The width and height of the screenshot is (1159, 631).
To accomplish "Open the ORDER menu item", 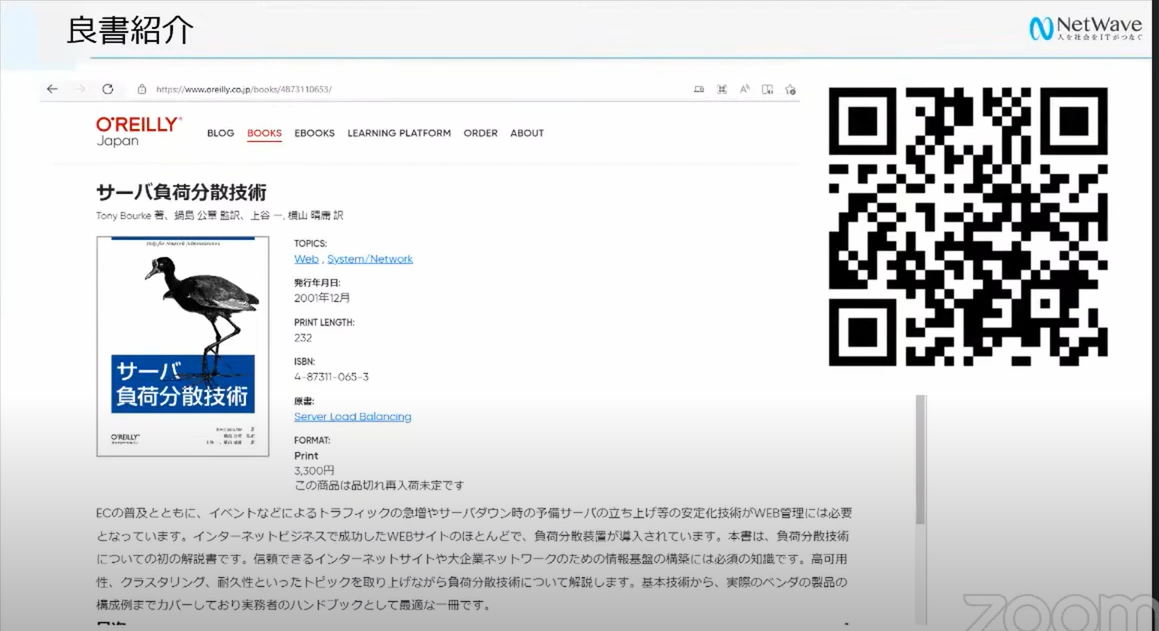I will [480, 133].
